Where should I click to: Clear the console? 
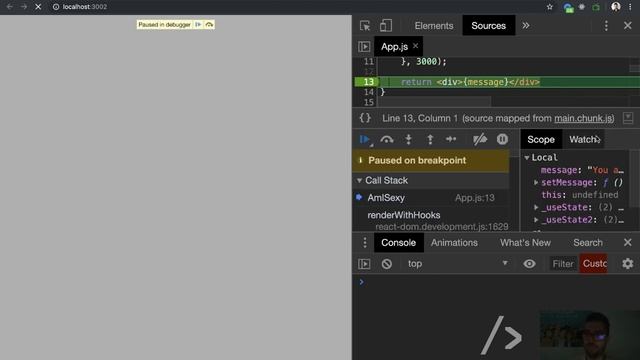coord(387,264)
